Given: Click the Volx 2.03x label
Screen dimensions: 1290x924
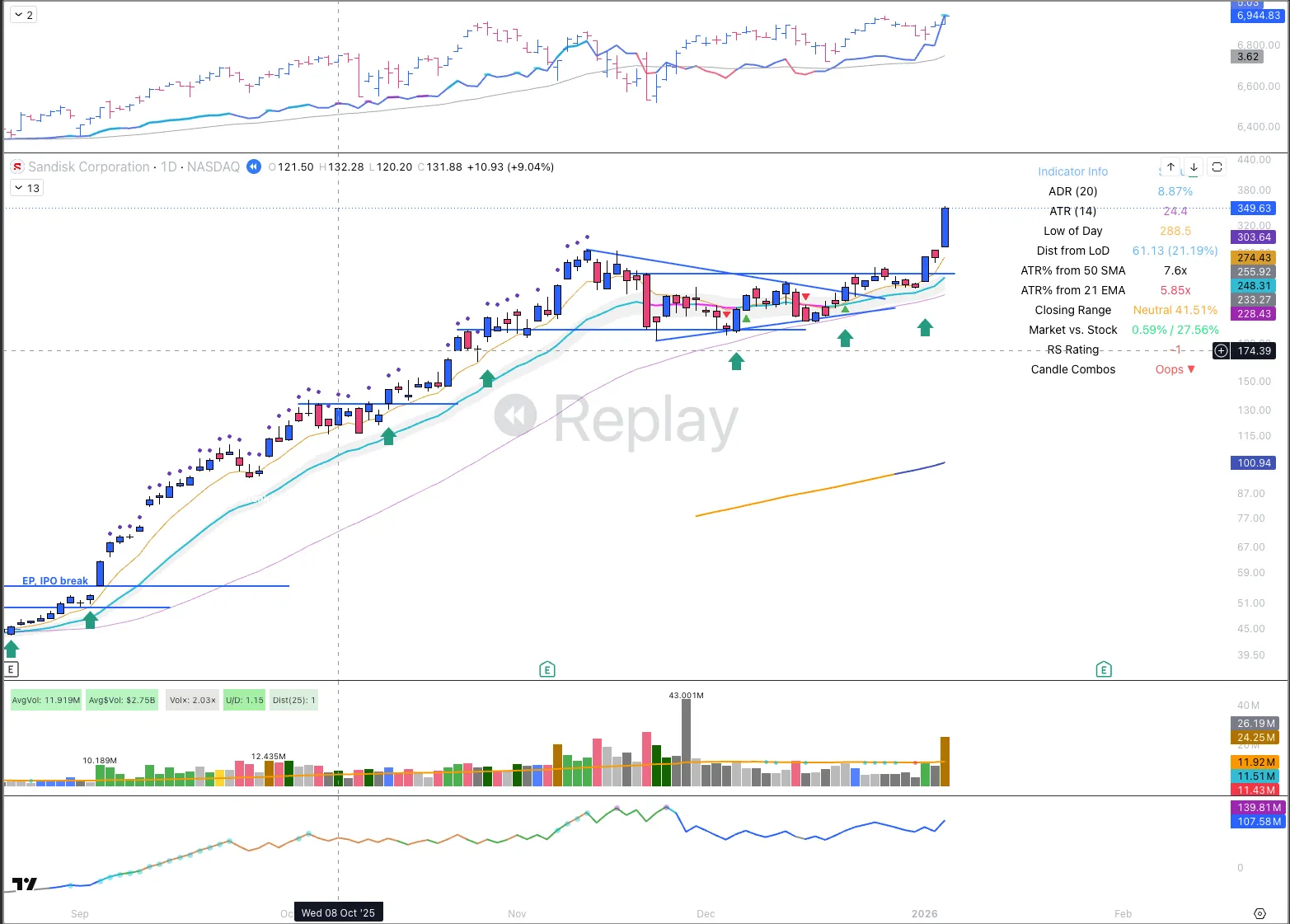Looking at the screenshot, I should (193, 701).
